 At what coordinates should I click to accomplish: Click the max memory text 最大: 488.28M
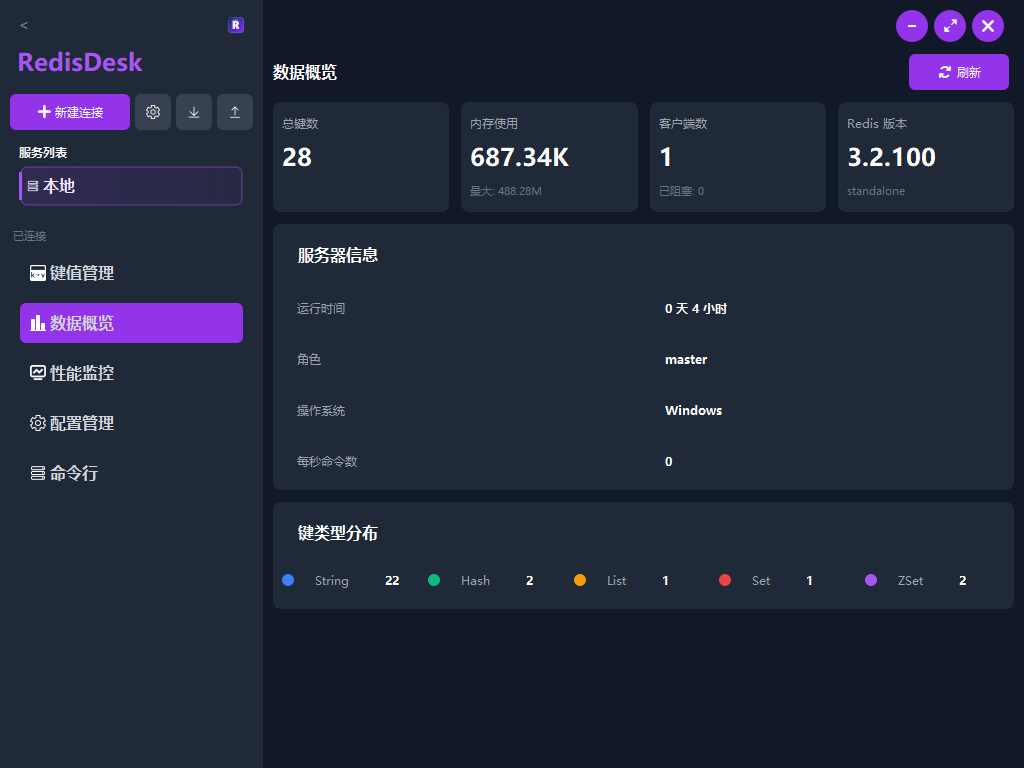(505, 191)
